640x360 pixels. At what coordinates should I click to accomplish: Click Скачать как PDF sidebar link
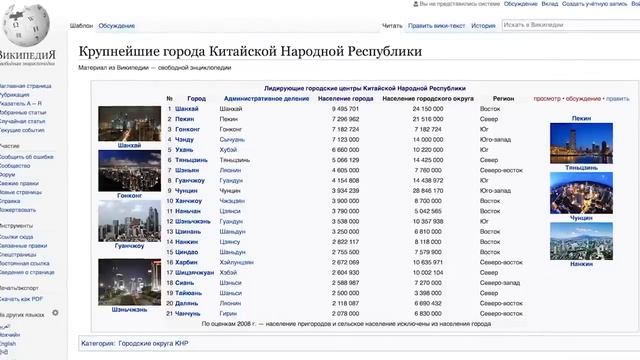click(x=21, y=299)
